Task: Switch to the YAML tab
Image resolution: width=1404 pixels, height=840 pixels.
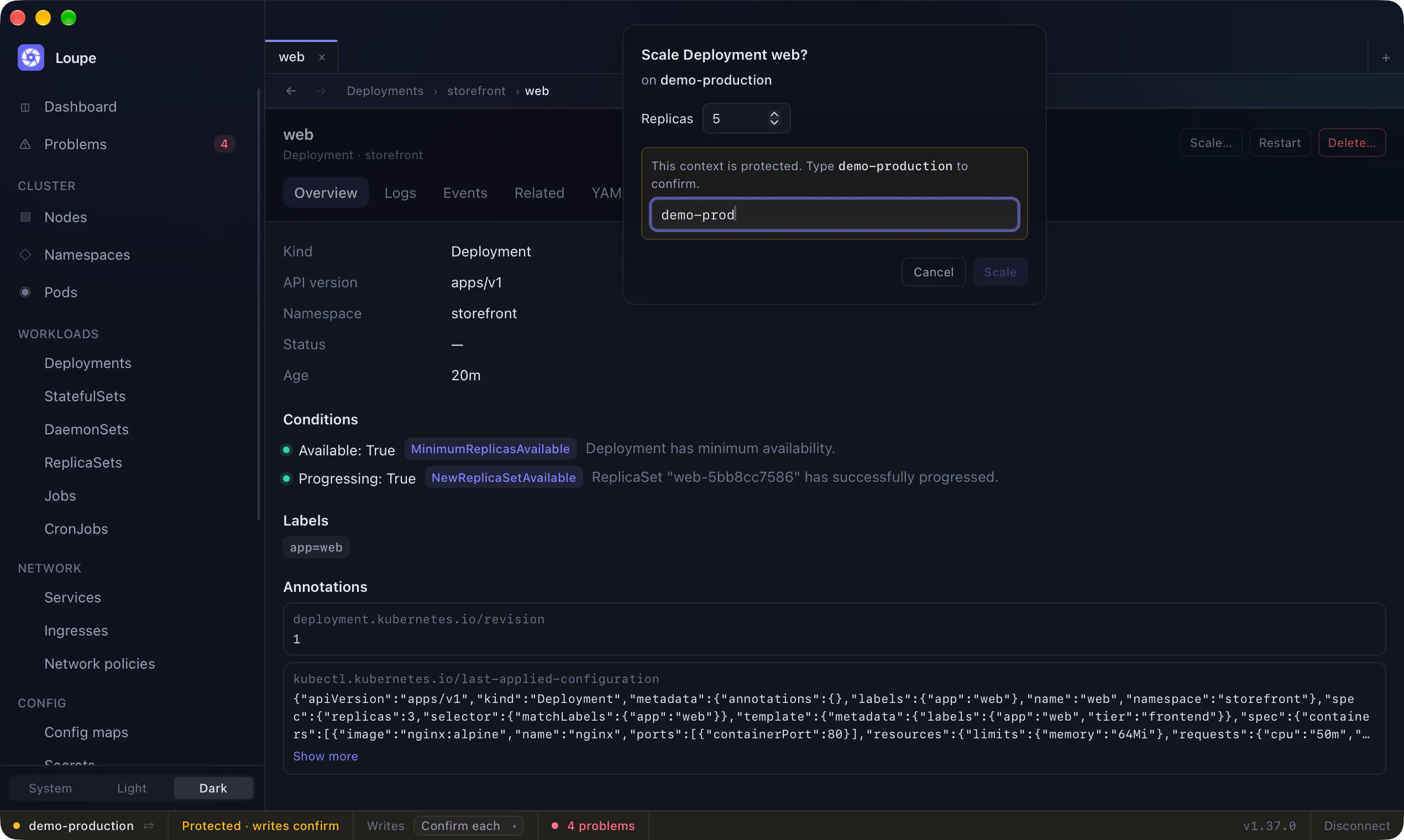Action: [x=607, y=193]
